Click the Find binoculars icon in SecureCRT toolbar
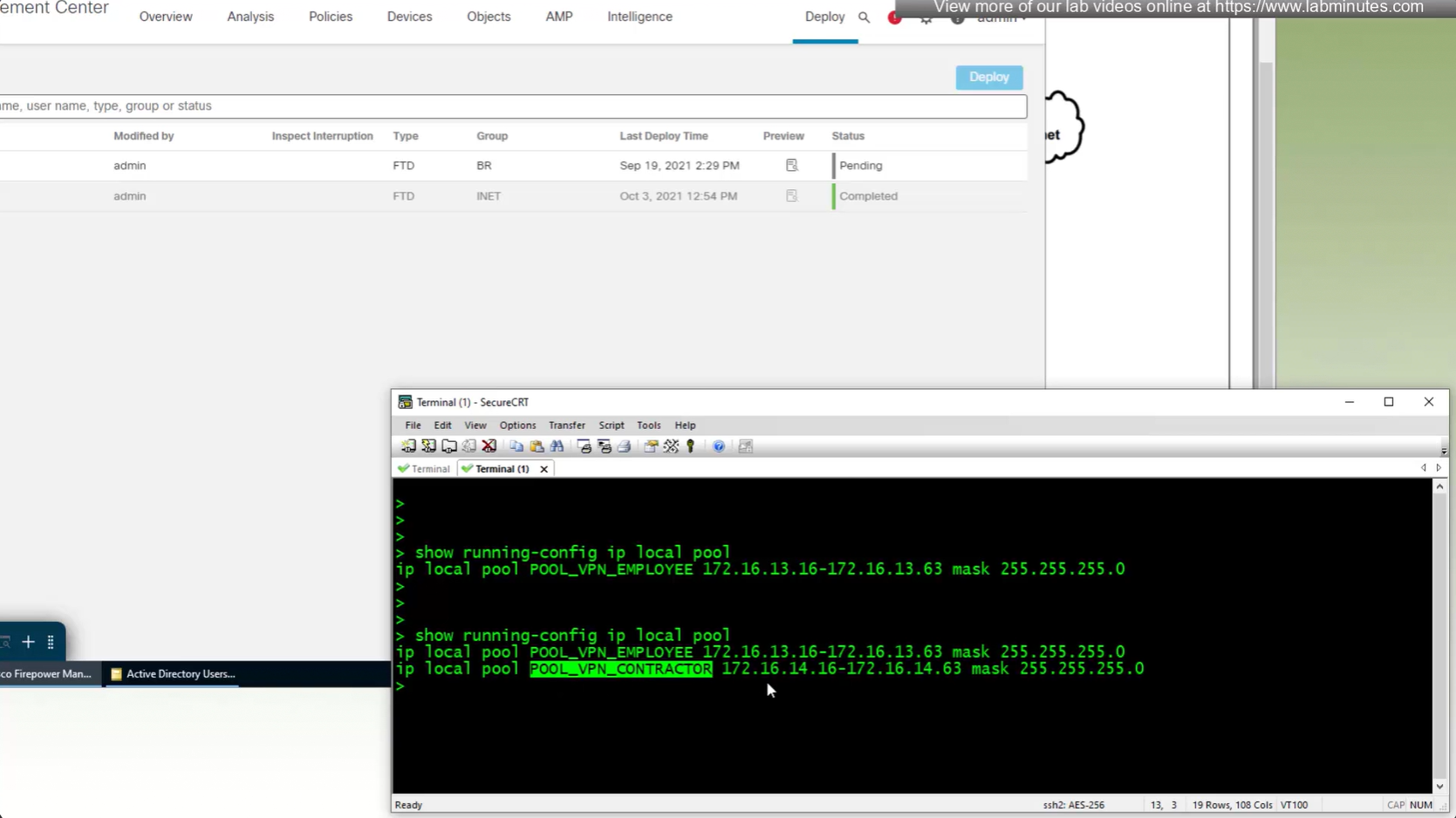The width and height of the screenshot is (1456, 818). point(557,446)
